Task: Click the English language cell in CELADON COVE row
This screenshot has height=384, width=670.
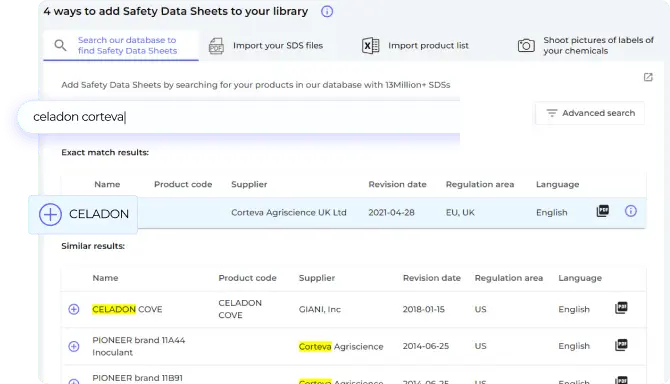Action: click(x=574, y=309)
